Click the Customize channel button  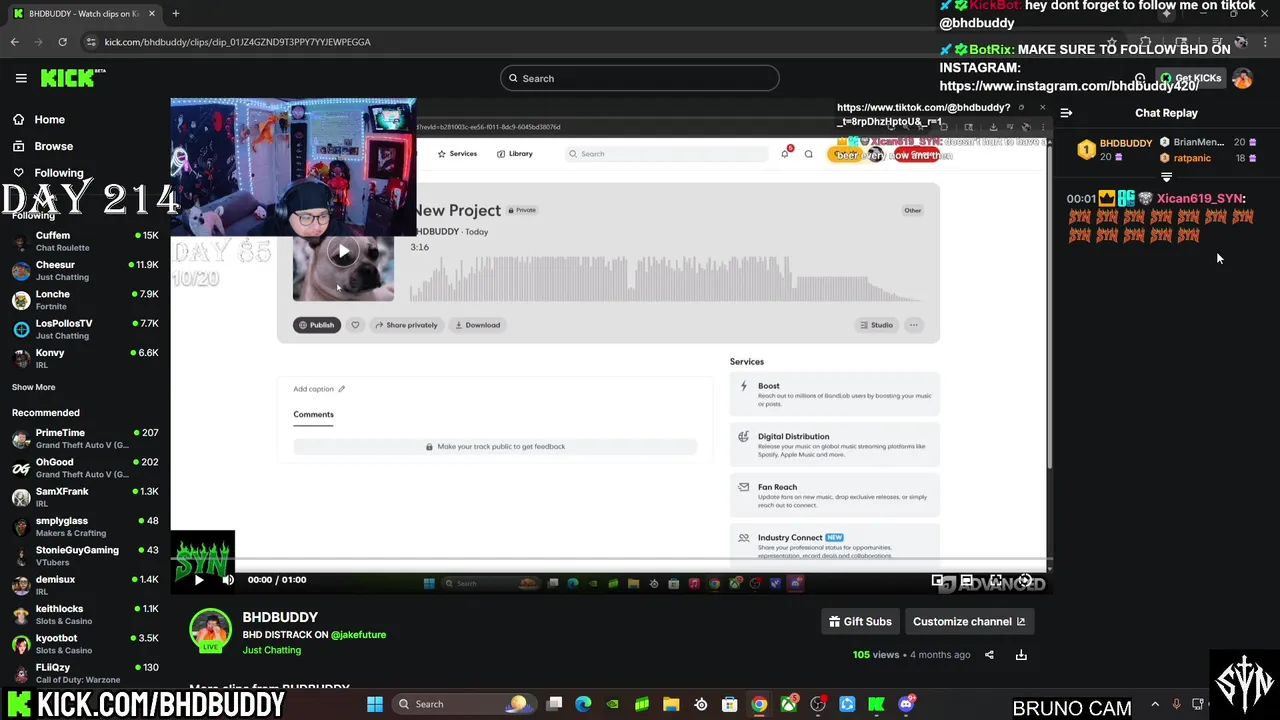click(x=969, y=622)
